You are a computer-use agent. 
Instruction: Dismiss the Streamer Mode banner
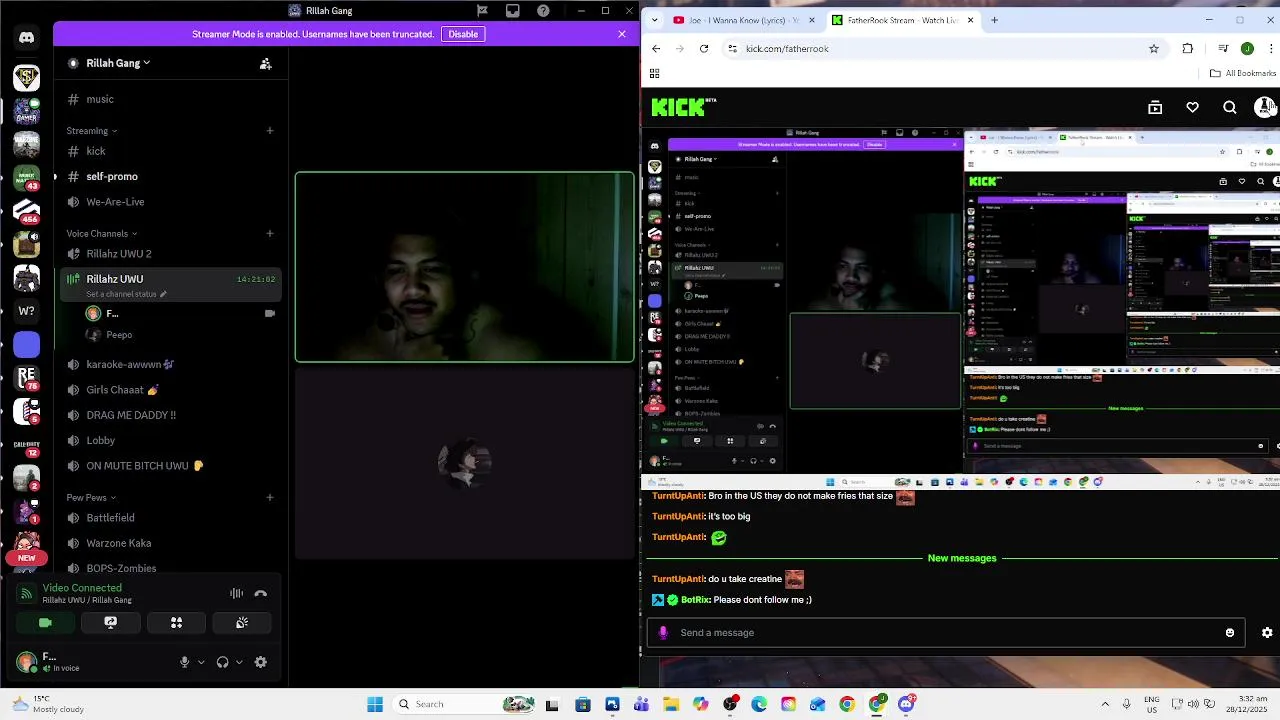622,34
